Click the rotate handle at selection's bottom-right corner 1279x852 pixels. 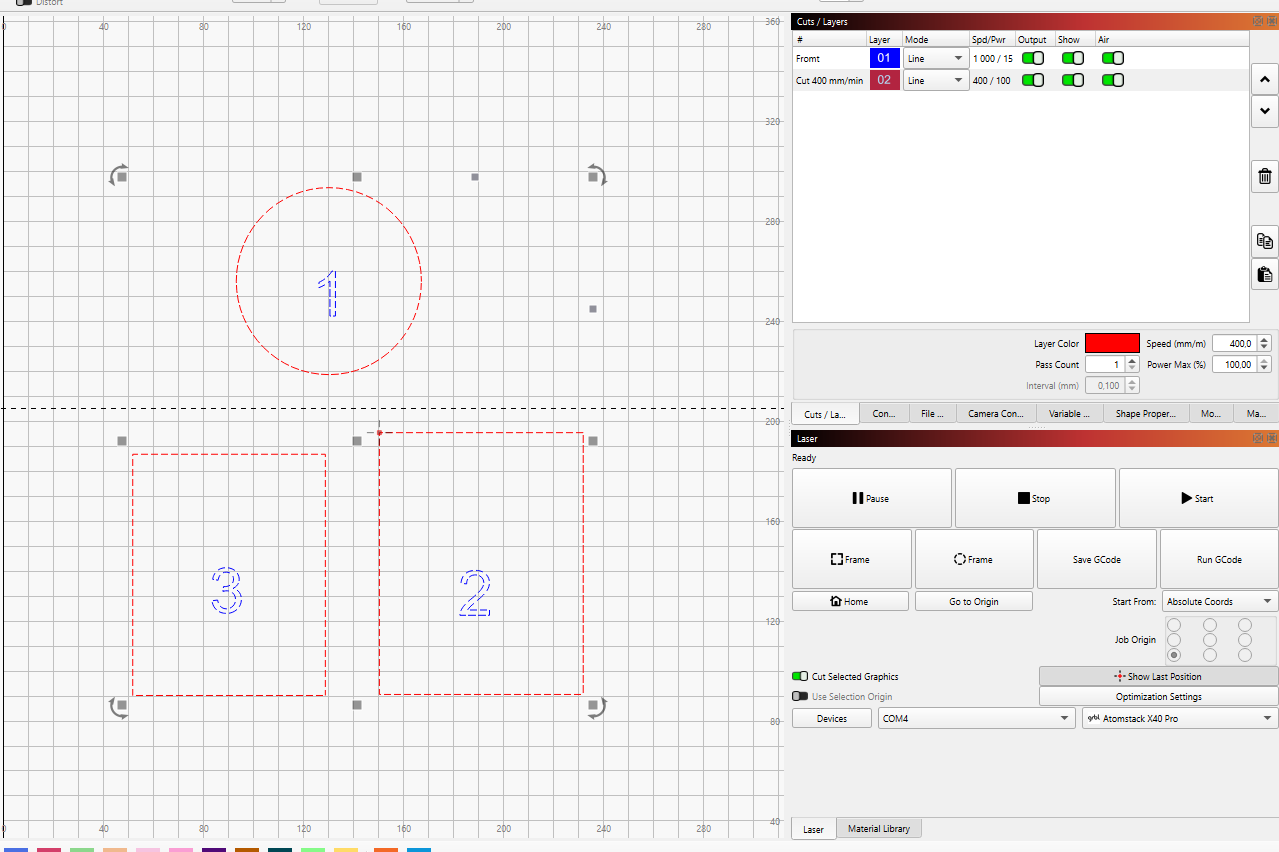click(x=596, y=707)
